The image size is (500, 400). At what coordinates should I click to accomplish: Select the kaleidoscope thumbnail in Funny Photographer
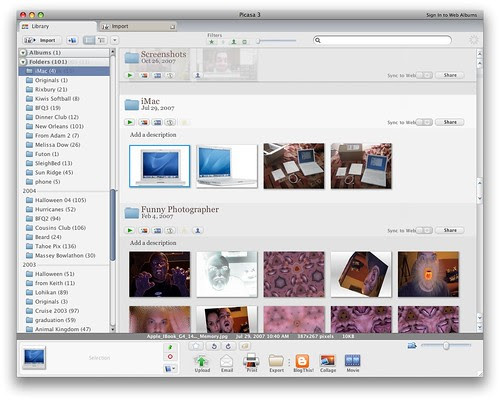coord(294,274)
